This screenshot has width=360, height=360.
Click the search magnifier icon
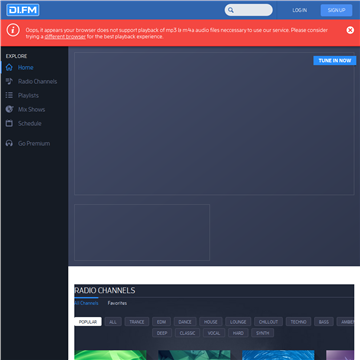(231, 10)
